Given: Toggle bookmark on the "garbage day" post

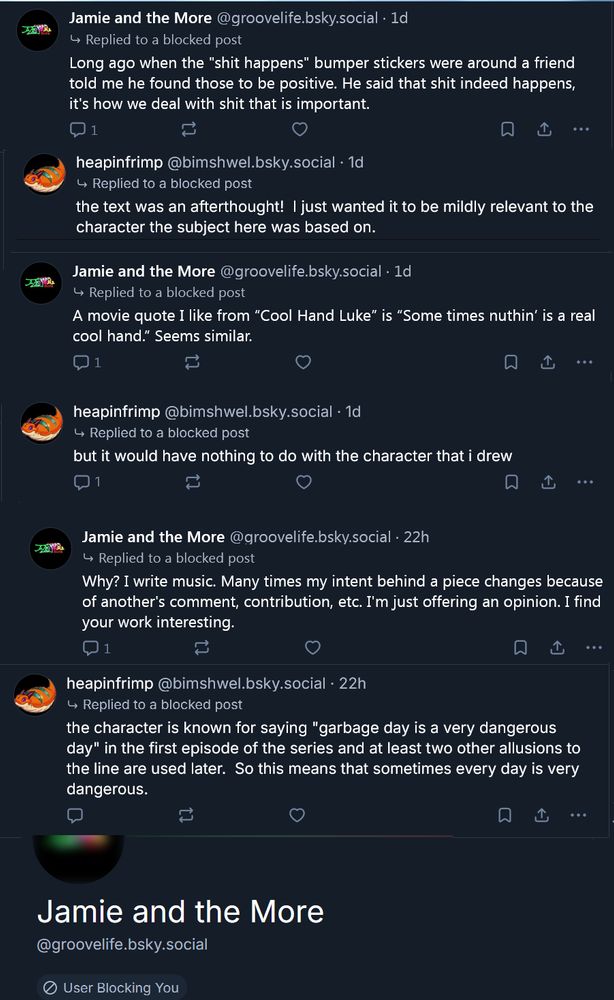Looking at the screenshot, I should [x=505, y=815].
